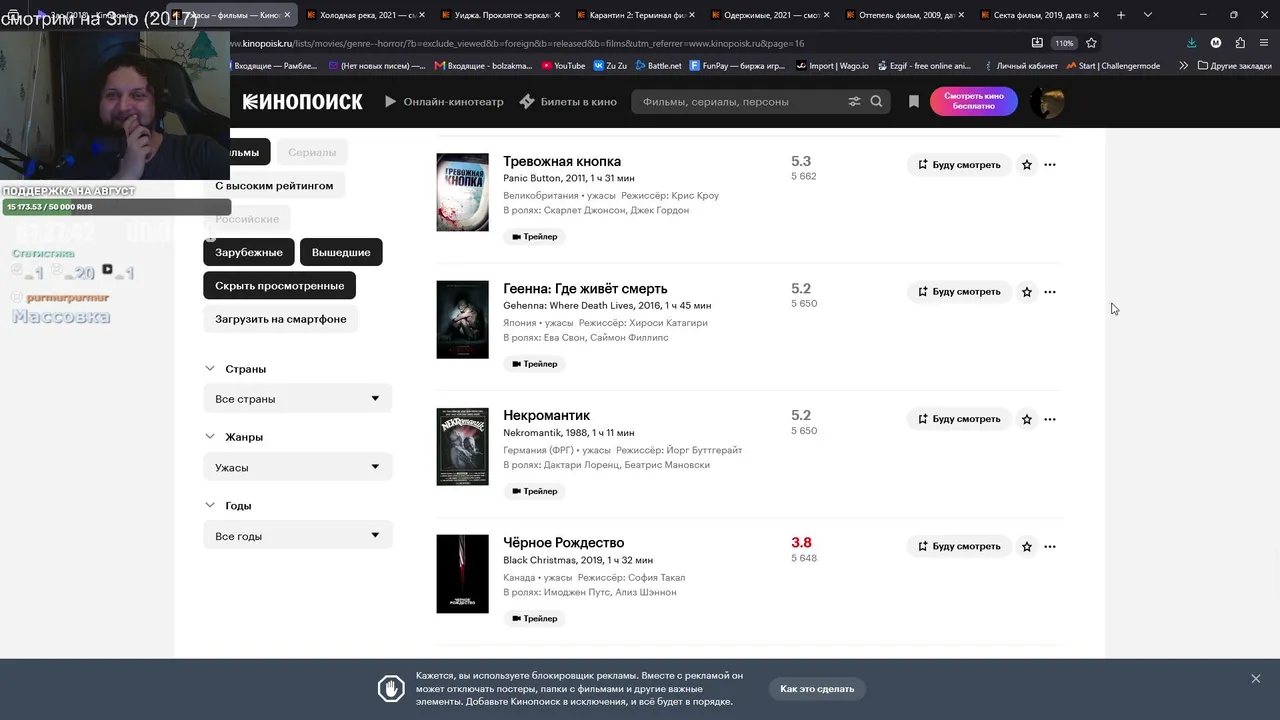
Task: Switch to Секта фильм, 2019 tab
Action: tap(1039, 15)
